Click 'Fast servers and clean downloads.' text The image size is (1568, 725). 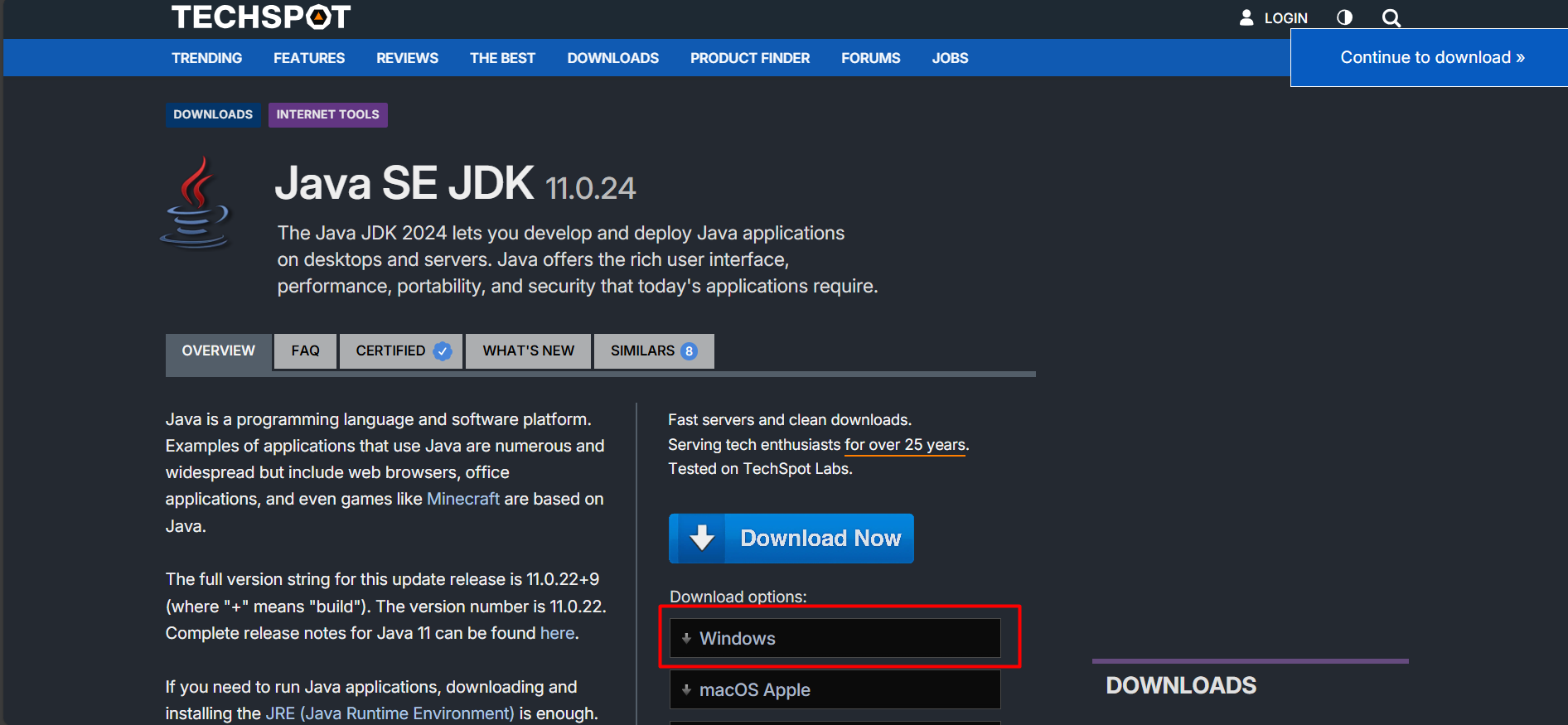[x=790, y=420]
